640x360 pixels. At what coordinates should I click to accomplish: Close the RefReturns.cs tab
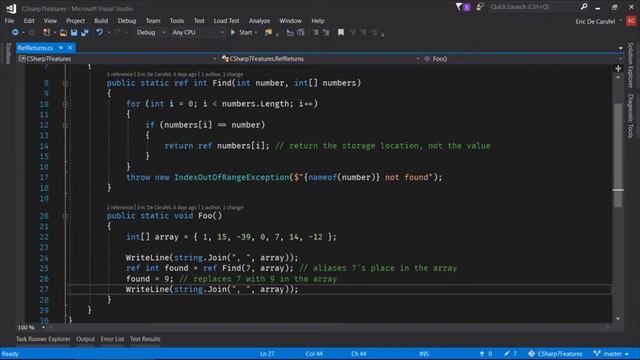70,48
